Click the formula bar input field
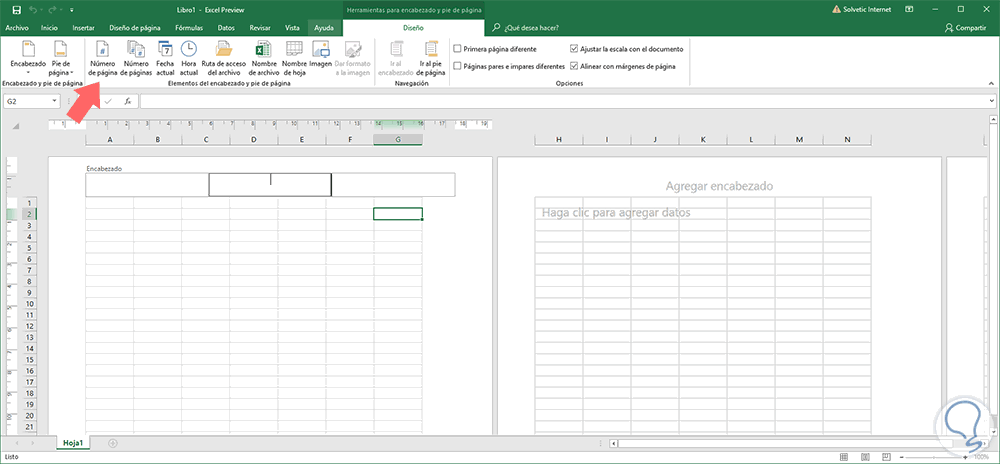The image size is (1000, 464). pos(564,101)
